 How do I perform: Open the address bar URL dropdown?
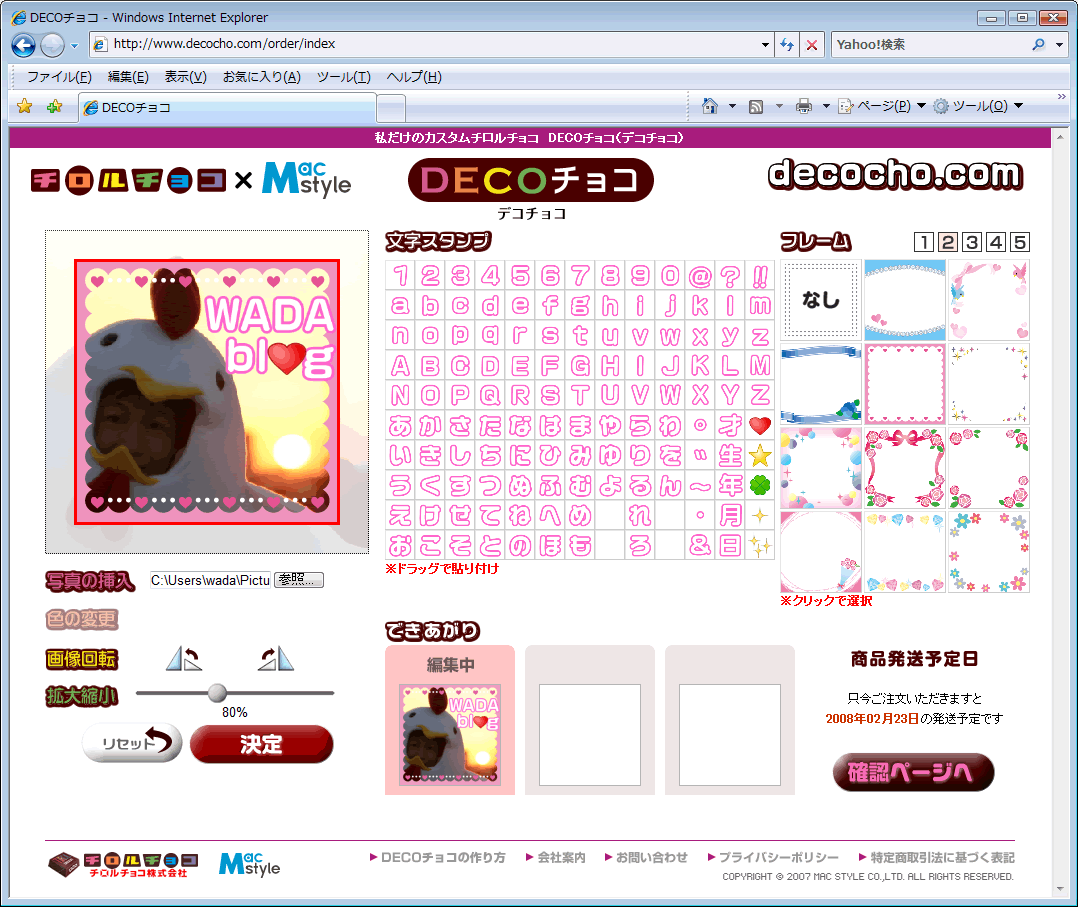click(765, 45)
